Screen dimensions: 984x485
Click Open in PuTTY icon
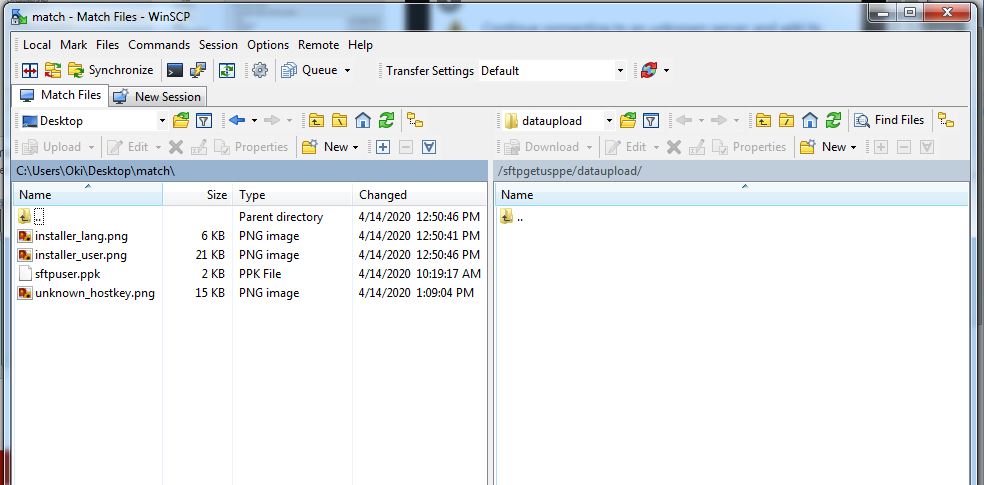point(198,71)
